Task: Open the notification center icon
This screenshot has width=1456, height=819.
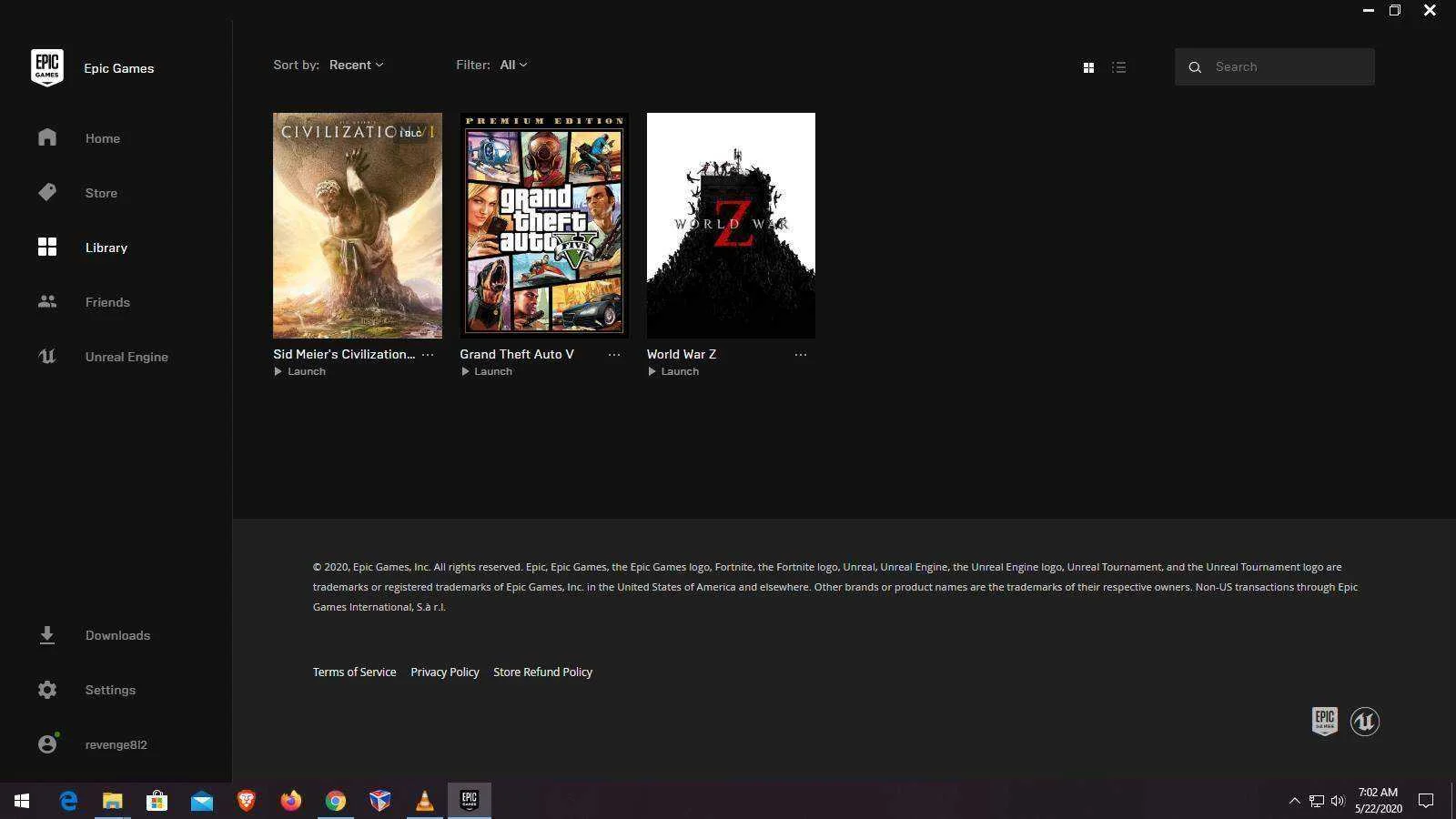Action: (x=1426, y=801)
